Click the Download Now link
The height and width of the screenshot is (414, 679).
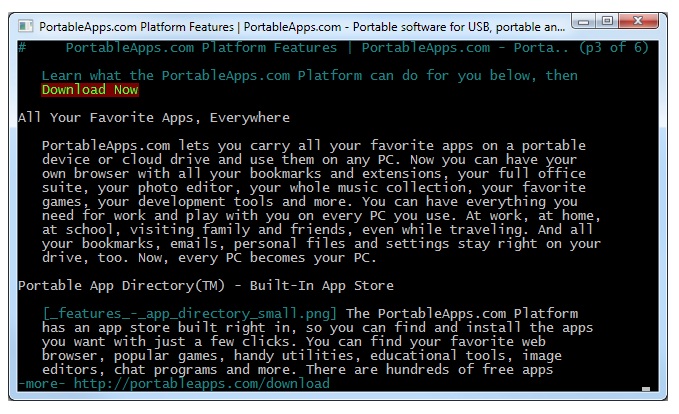click(90, 90)
